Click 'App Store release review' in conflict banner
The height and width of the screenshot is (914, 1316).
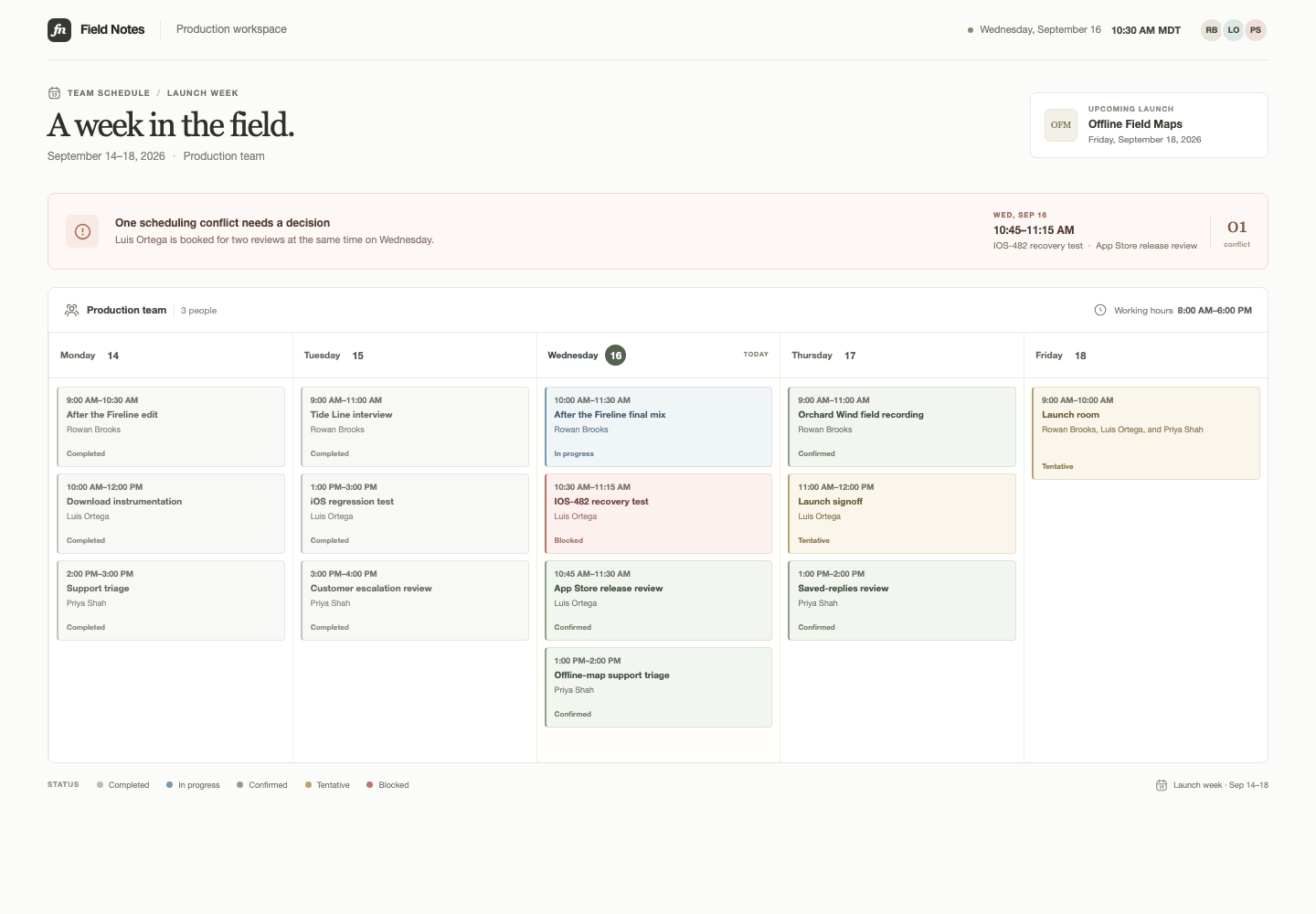click(x=1146, y=246)
